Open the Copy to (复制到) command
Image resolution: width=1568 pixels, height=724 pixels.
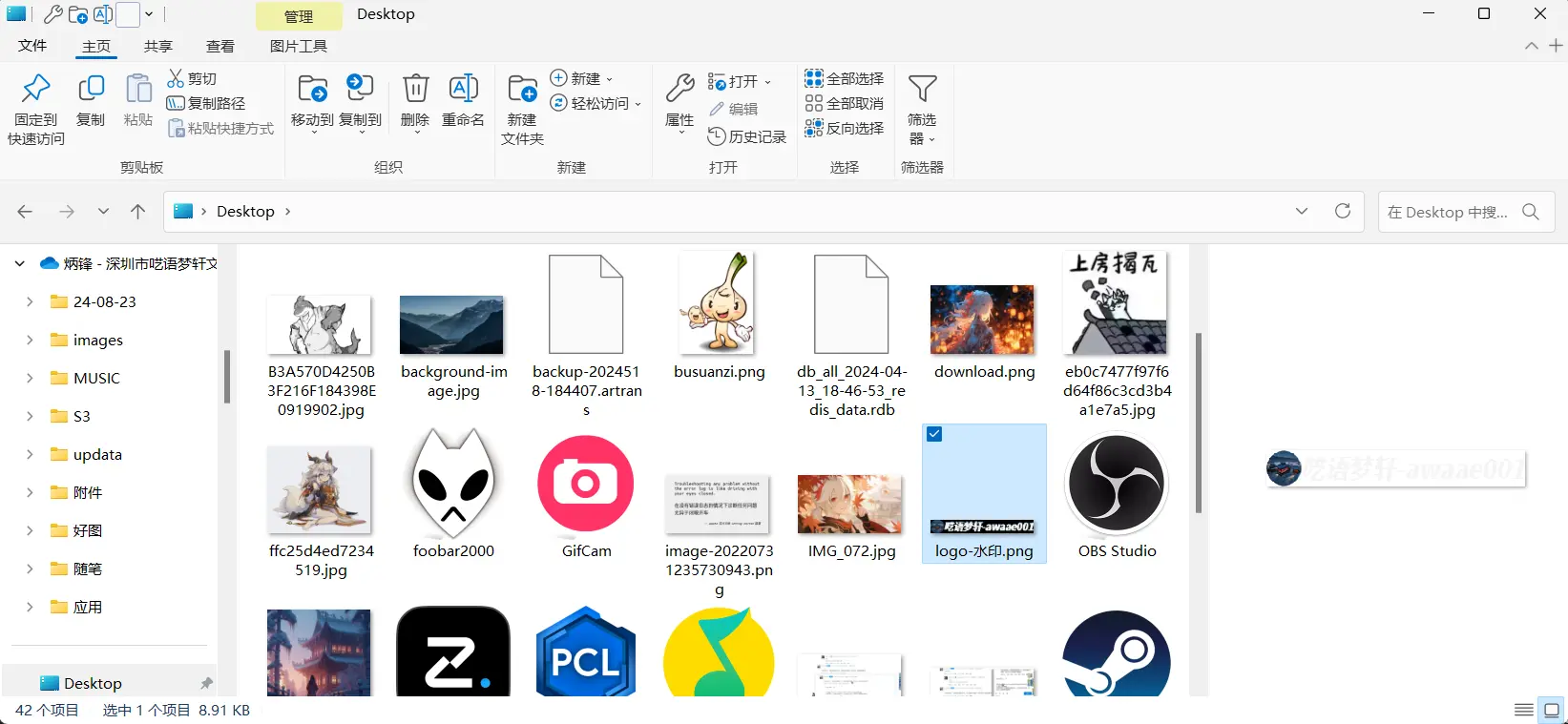pos(360,101)
